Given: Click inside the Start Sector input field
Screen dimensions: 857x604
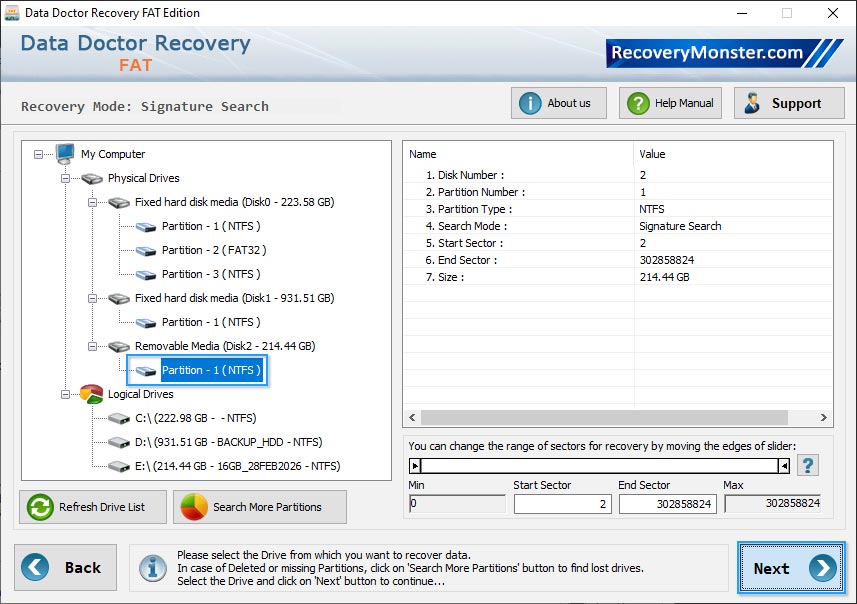Looking at the screenshot, I should (561, 505).
